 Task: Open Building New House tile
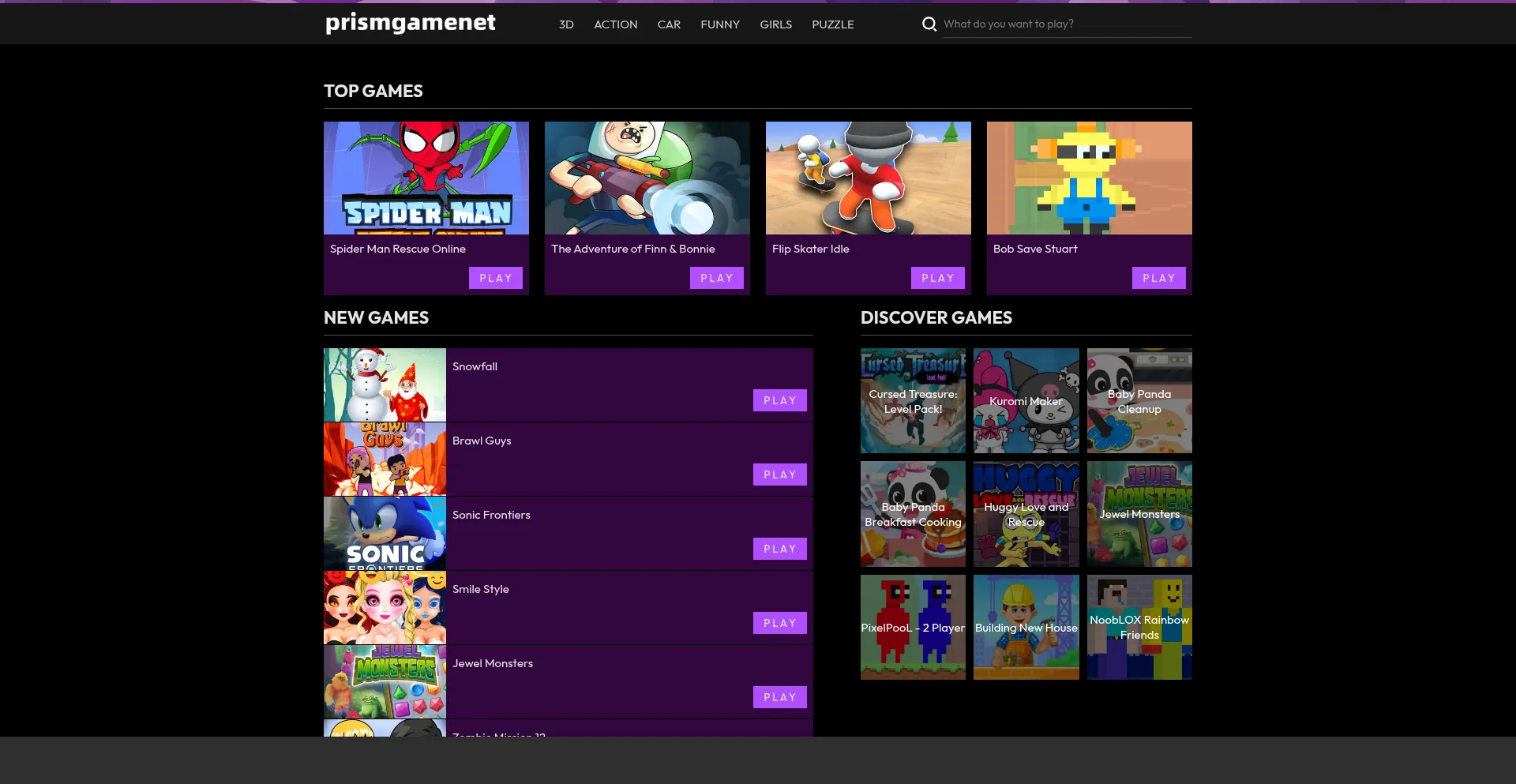pos(1026,627)
